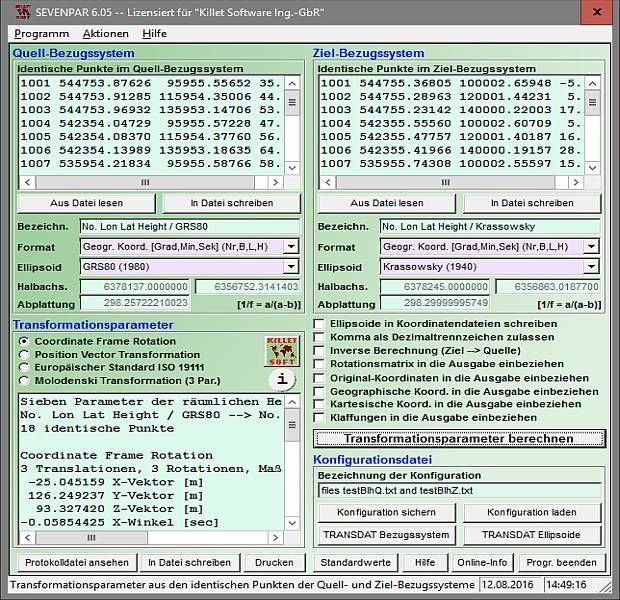Click the target Bezeichn. Krassowsky field
This screenshot has height=600, width=620.
[x=490, y=227]
